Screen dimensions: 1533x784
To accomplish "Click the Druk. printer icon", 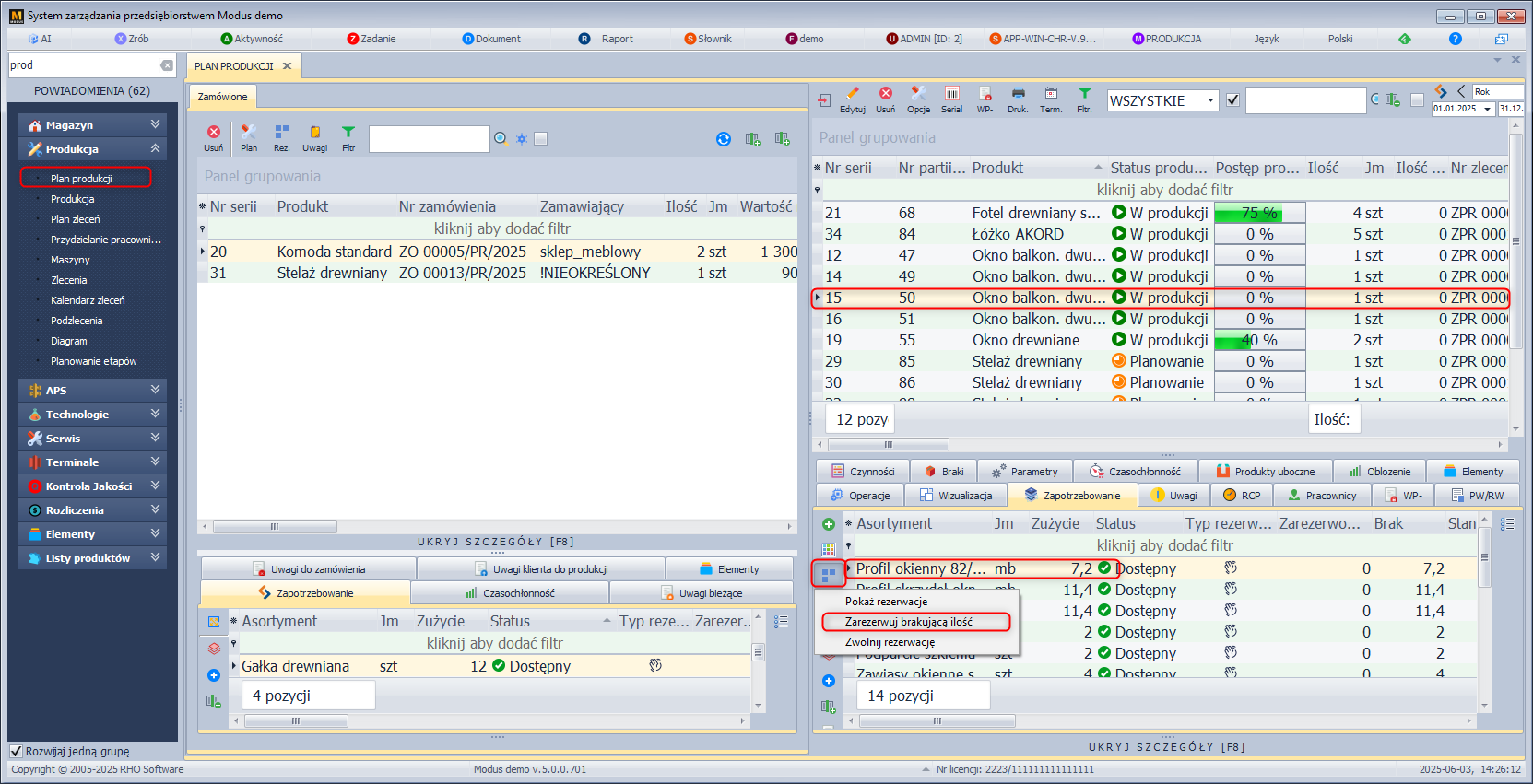I will (x=1018, y=95).
